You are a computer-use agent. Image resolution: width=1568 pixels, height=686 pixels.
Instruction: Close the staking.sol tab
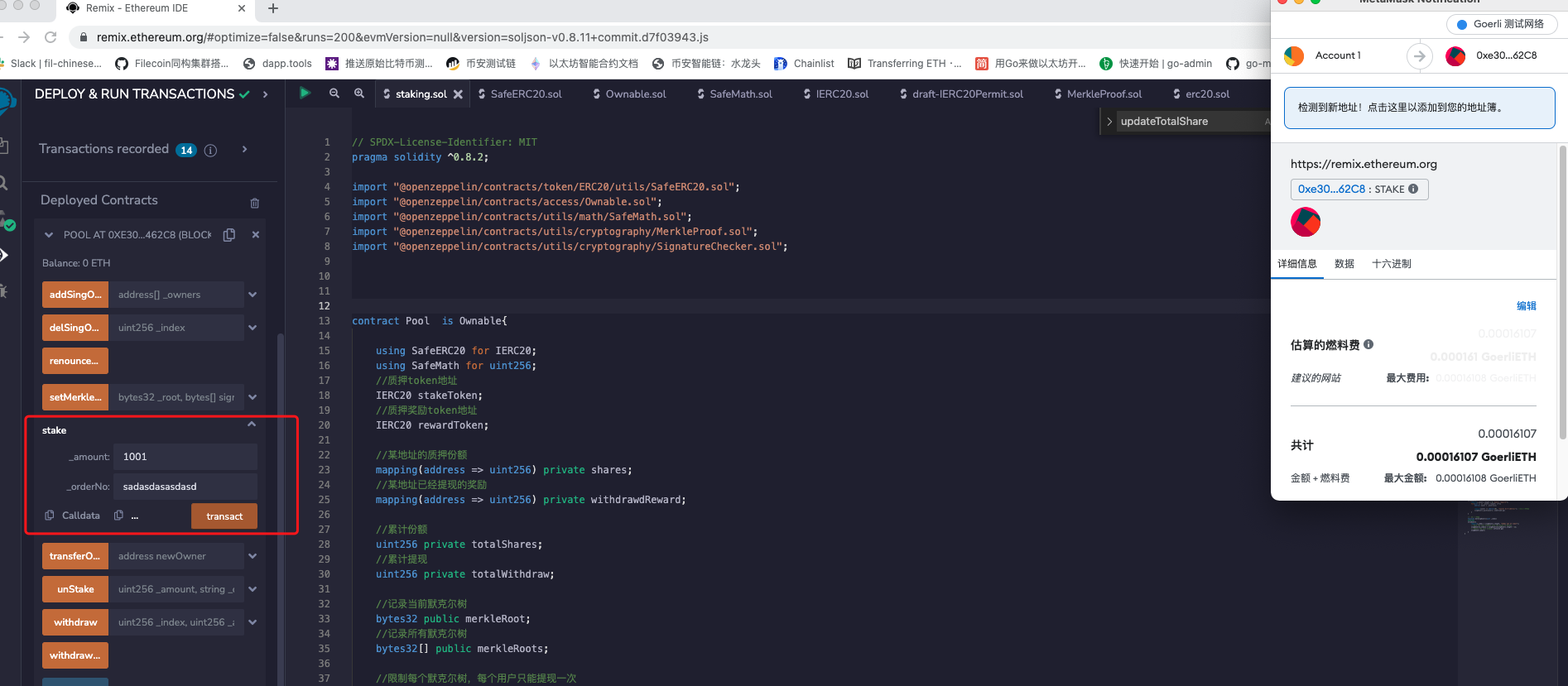tap(458, 94)
